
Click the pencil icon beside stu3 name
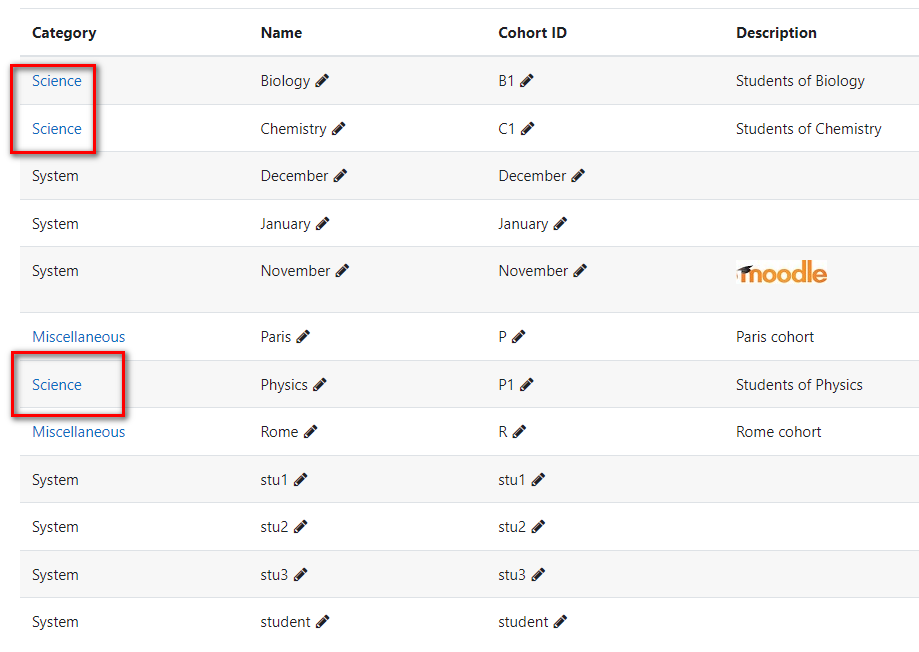tap(300, 575)
